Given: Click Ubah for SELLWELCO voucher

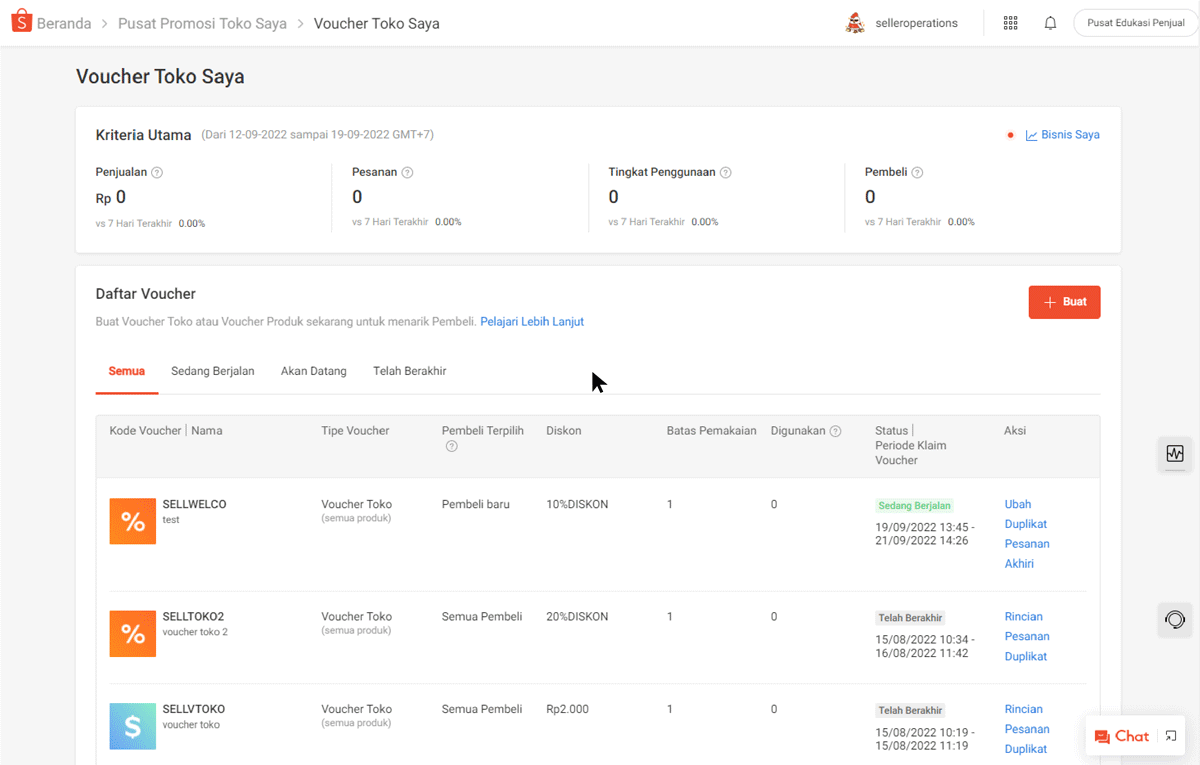Looking at the screenshot, I should tap(1017, 504).
